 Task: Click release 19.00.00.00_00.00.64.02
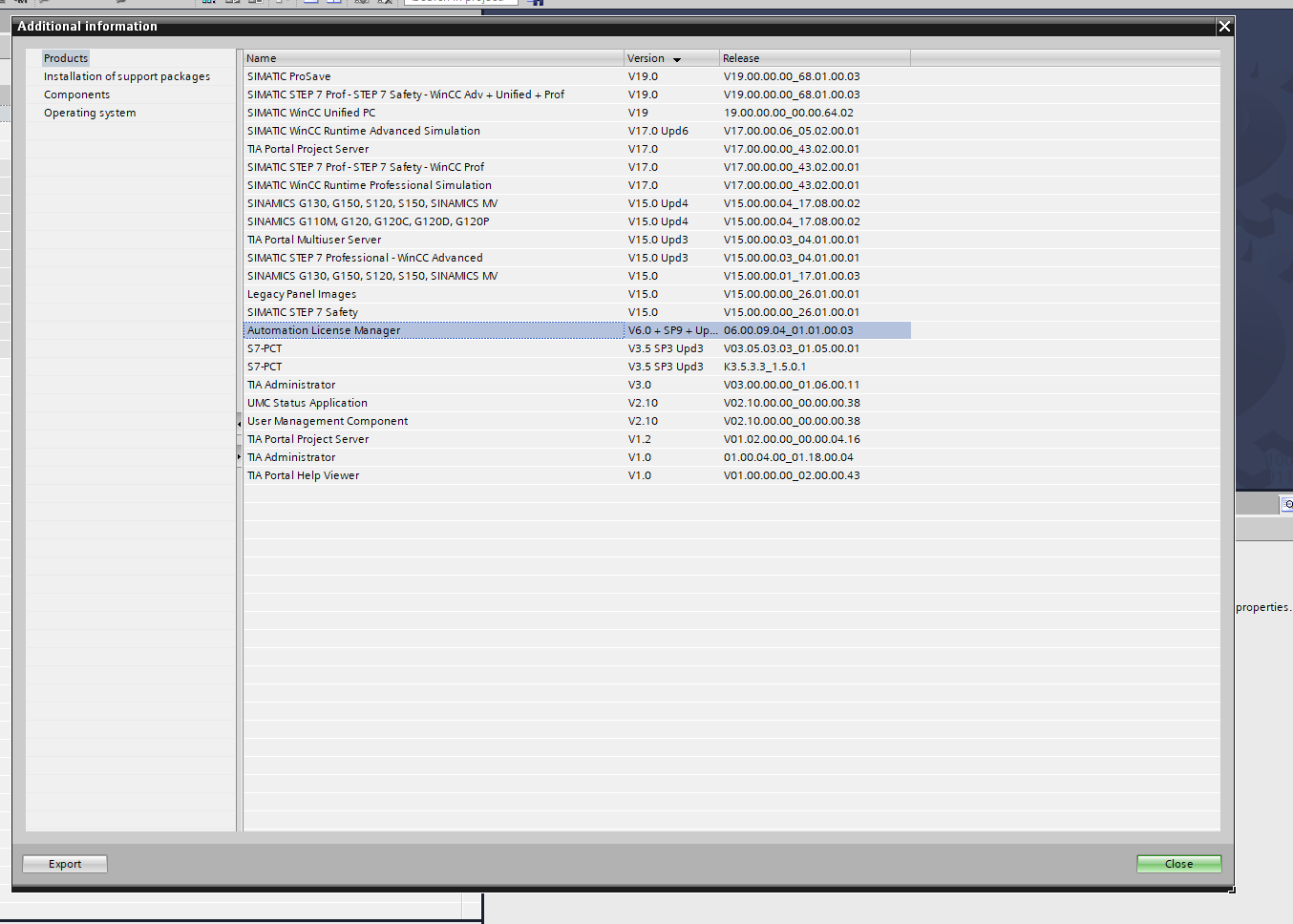click(789, 113)
